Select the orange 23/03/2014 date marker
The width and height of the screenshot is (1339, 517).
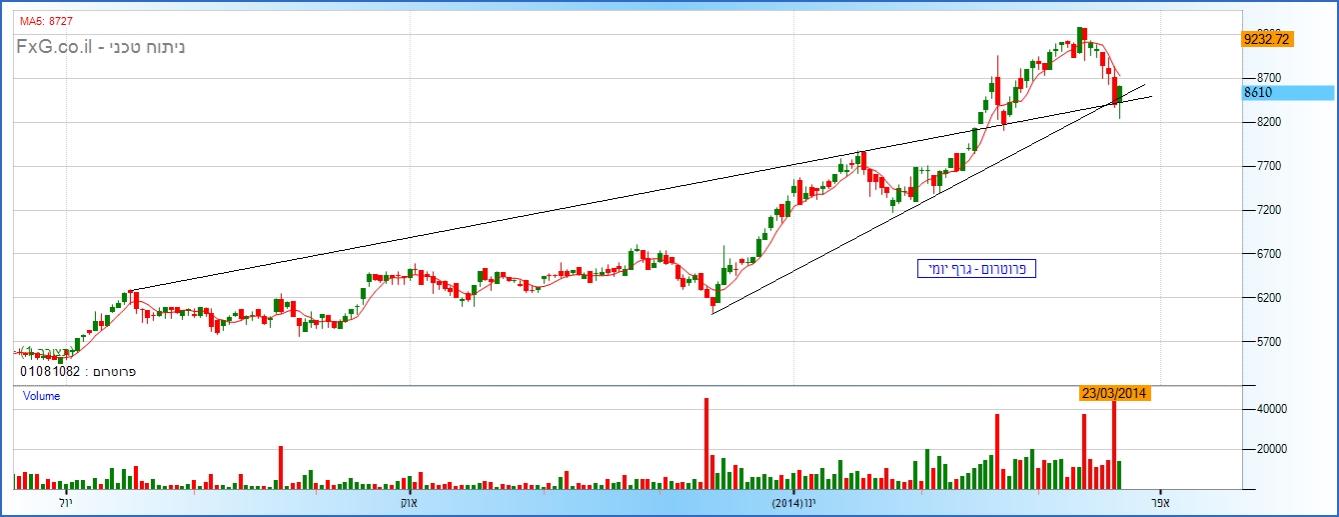(1114, 393)
